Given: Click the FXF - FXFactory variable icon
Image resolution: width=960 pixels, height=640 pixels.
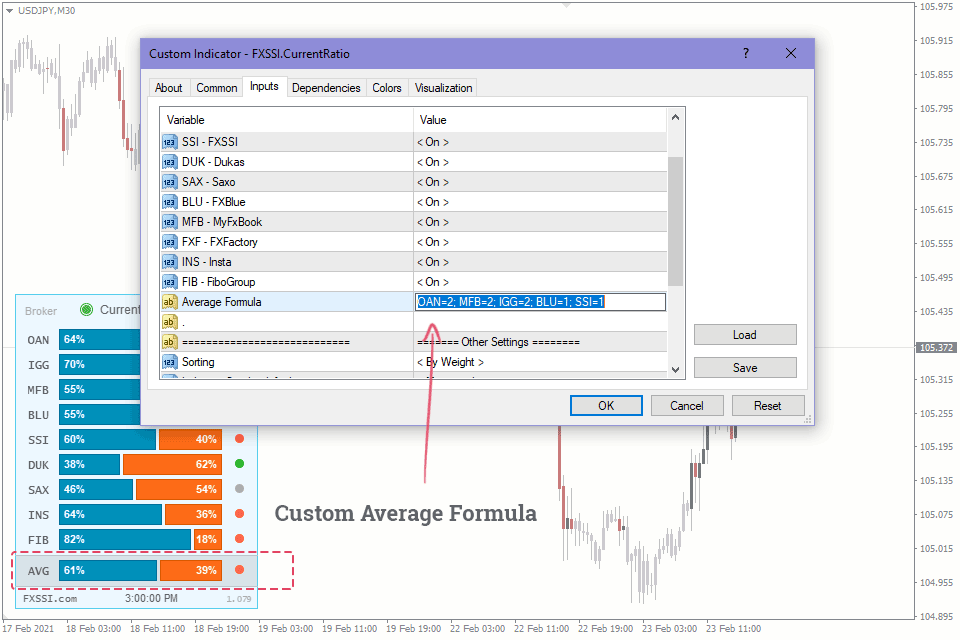Looking at the screenshot, I should click(170, 242).
